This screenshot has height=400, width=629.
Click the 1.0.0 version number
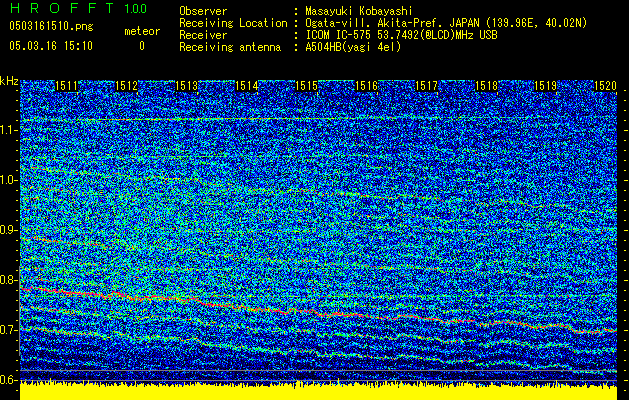click(x=135, y=8)
